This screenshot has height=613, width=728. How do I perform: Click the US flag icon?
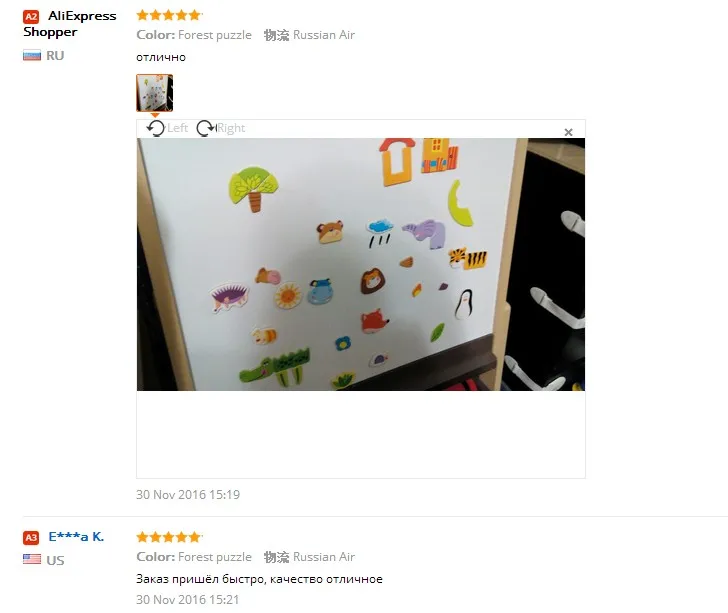click(32, 559)
